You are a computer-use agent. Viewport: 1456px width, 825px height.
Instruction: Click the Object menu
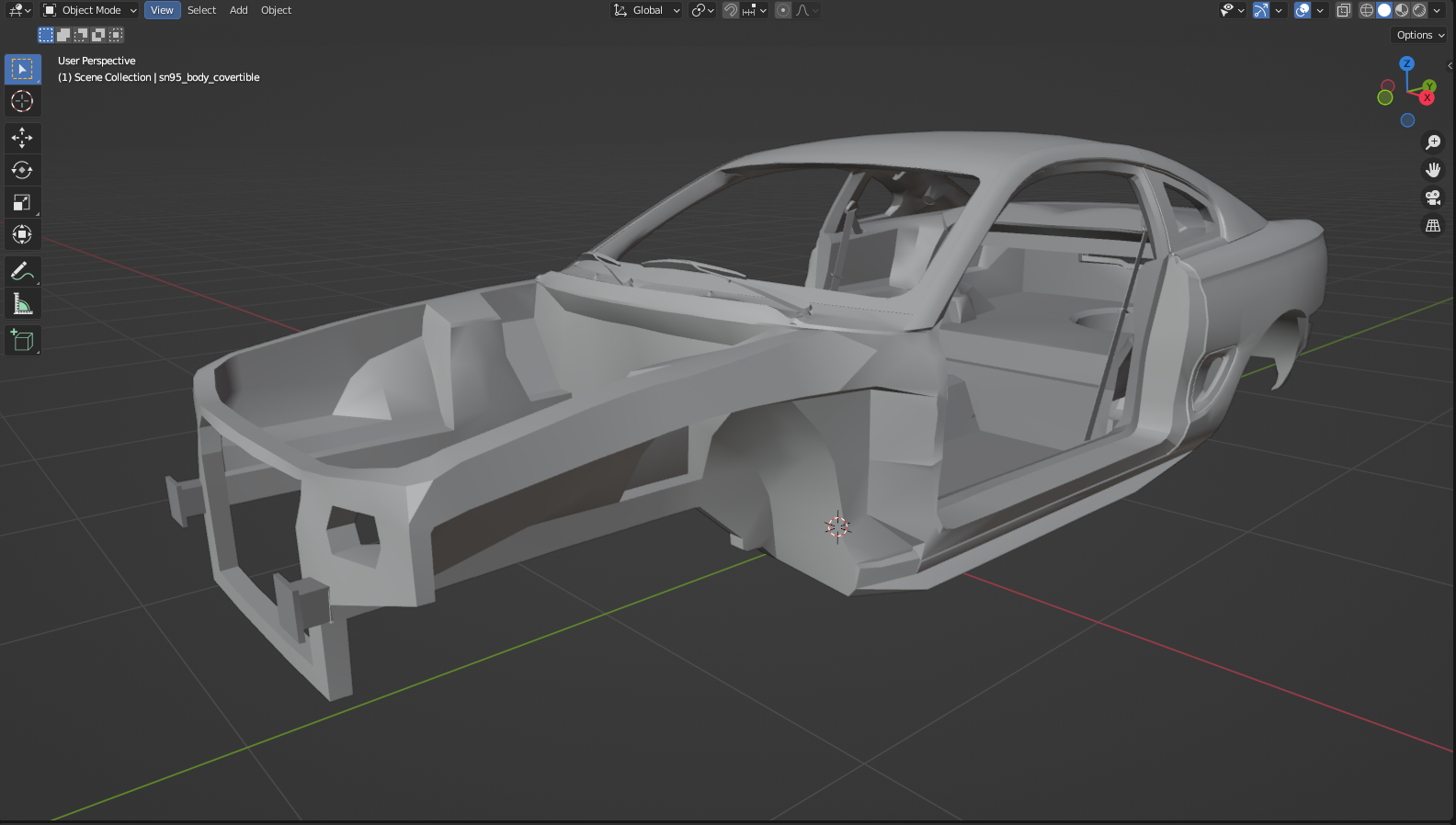(x=276, y=10)
